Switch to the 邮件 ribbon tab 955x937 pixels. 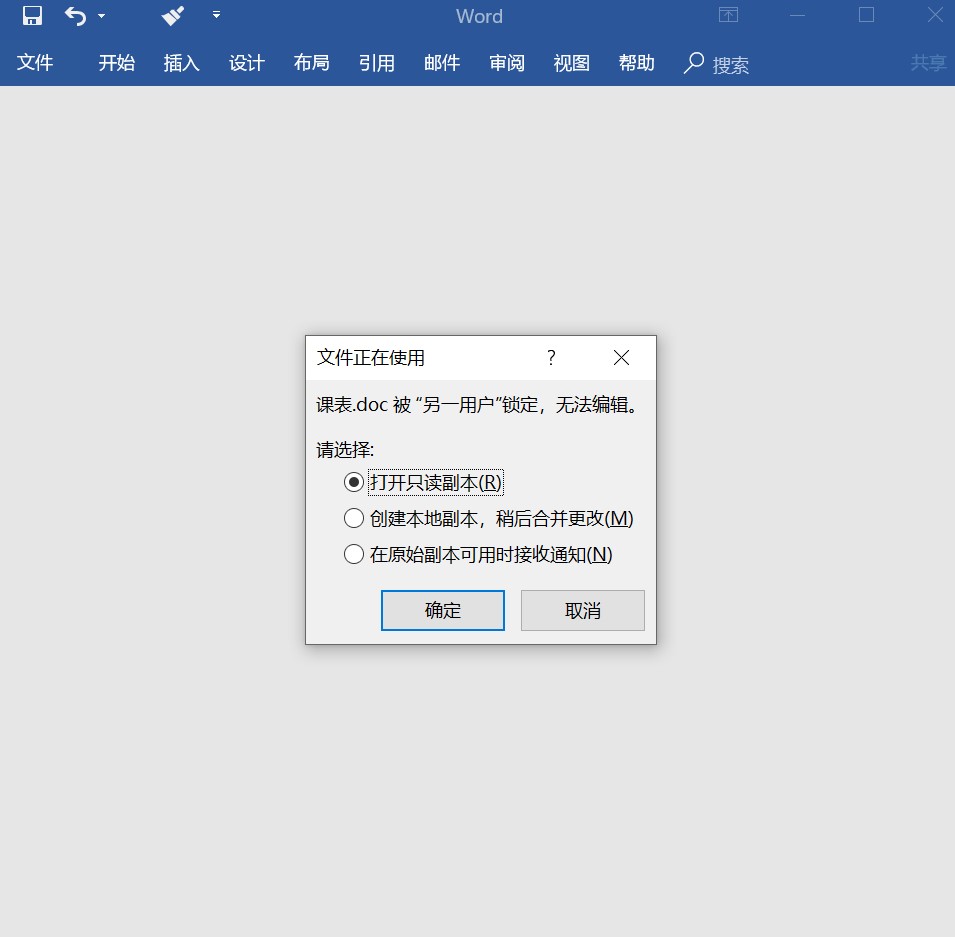coord(442,63)
